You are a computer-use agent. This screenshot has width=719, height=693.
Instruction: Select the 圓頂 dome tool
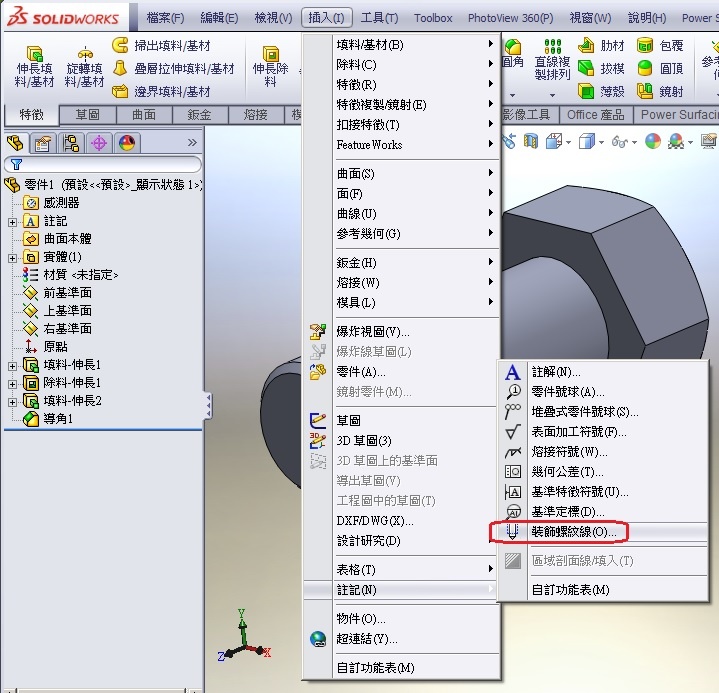[660, 68]
